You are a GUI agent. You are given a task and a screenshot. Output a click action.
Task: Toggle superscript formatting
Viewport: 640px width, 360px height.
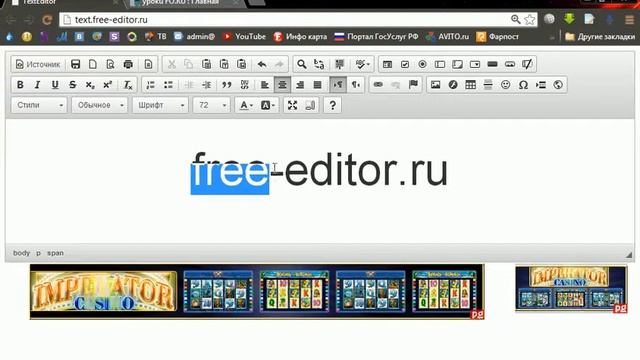pos(108,84)
